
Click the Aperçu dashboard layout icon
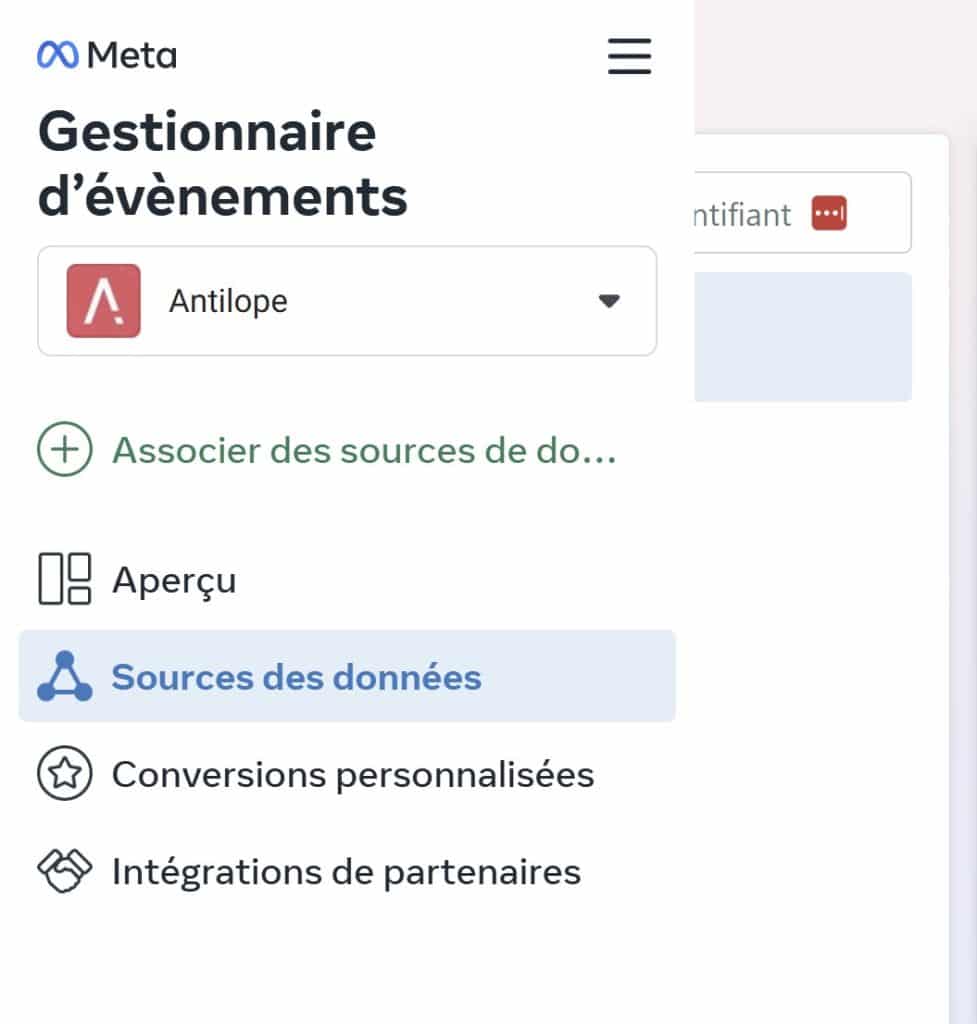tap(65, 579)
